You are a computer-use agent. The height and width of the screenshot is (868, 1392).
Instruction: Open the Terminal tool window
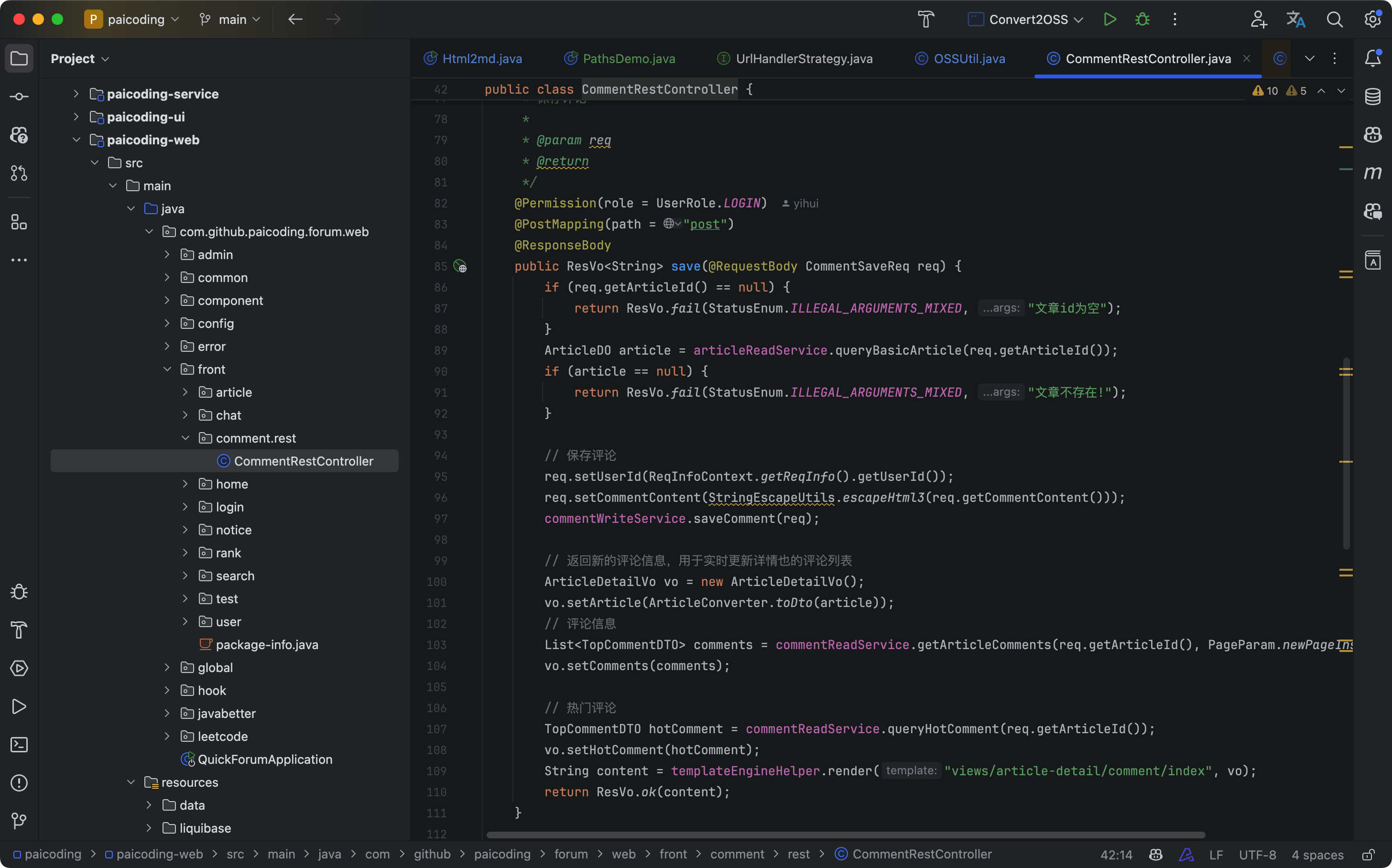[19, 745]
